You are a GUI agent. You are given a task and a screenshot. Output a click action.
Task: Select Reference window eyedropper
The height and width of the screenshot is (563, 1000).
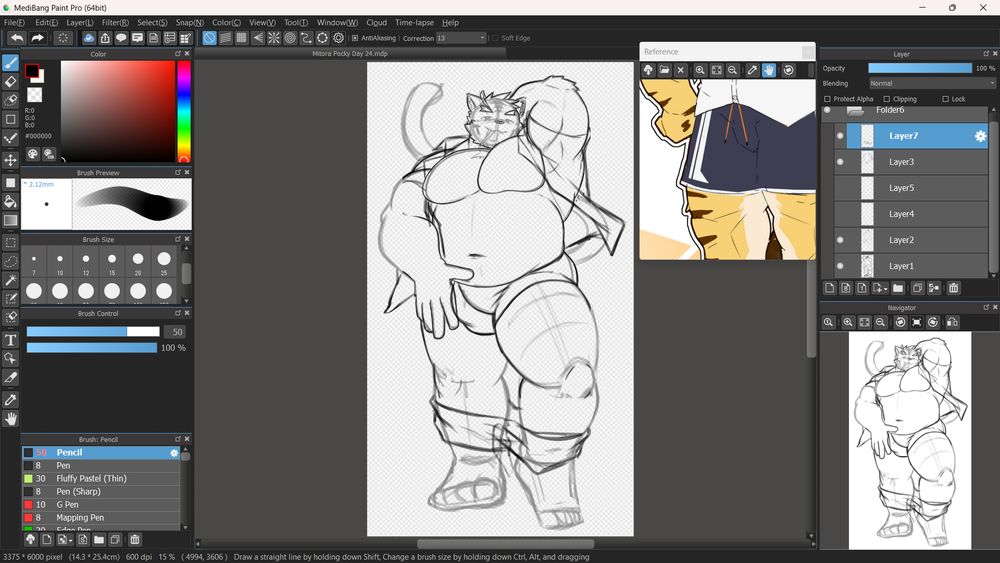coord(753,70)
